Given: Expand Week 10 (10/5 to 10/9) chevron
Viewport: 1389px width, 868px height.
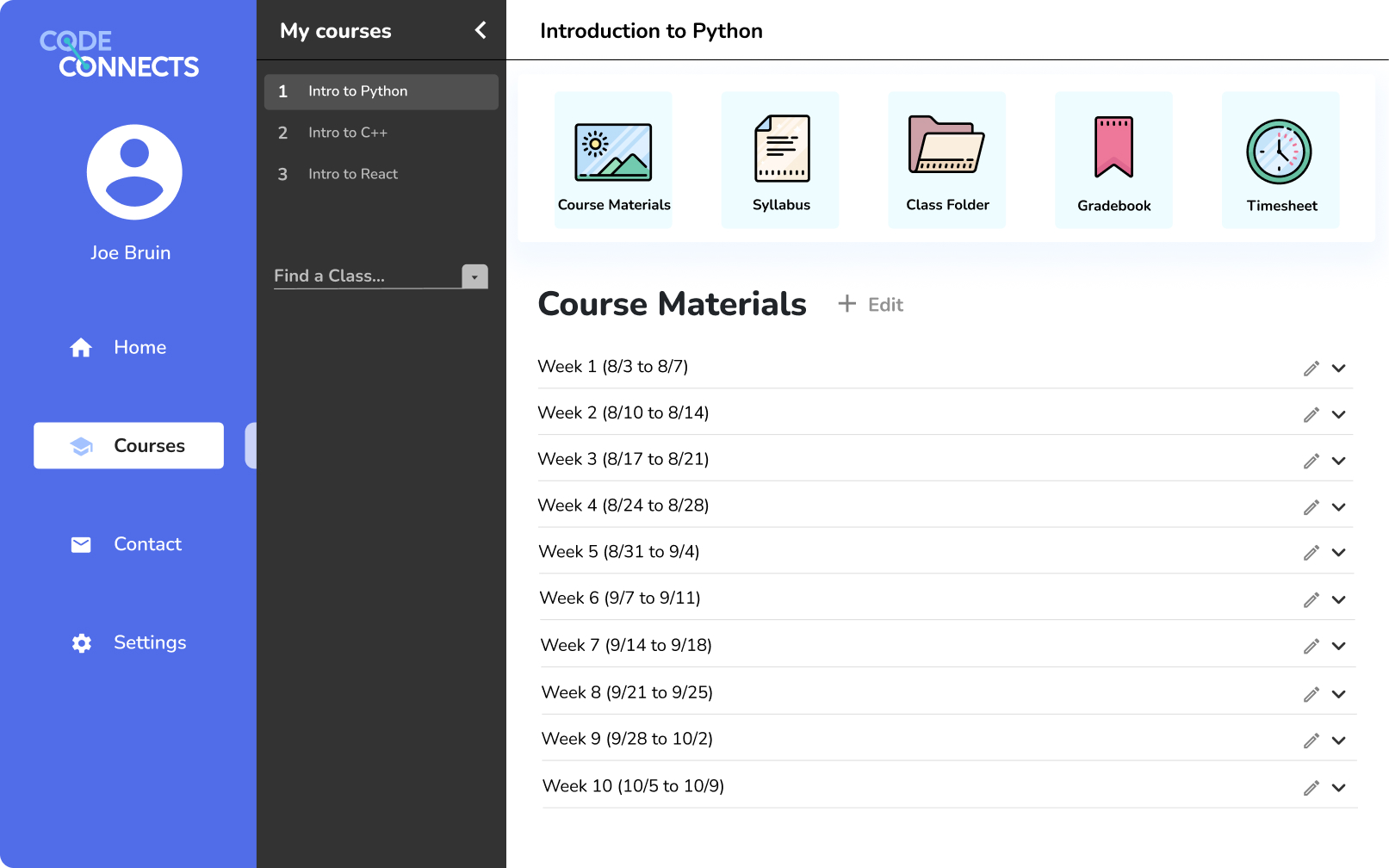Looking at the screenshot, I should pos(1339,788).
